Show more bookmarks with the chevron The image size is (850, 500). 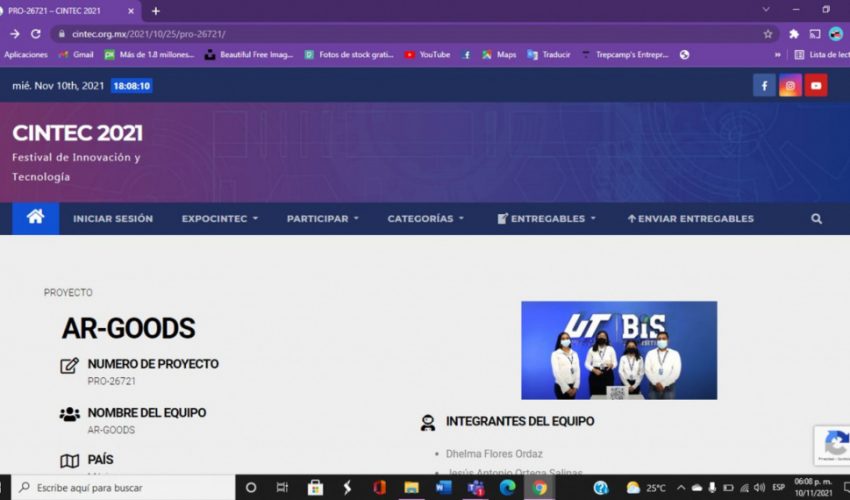(777, 55)
